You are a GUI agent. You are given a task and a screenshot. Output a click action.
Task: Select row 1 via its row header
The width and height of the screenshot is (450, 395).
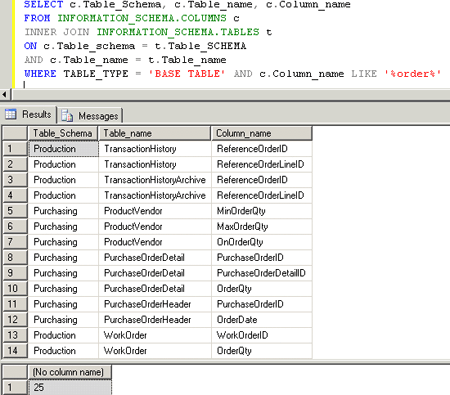pyautogui.click(x=15, y=148)
